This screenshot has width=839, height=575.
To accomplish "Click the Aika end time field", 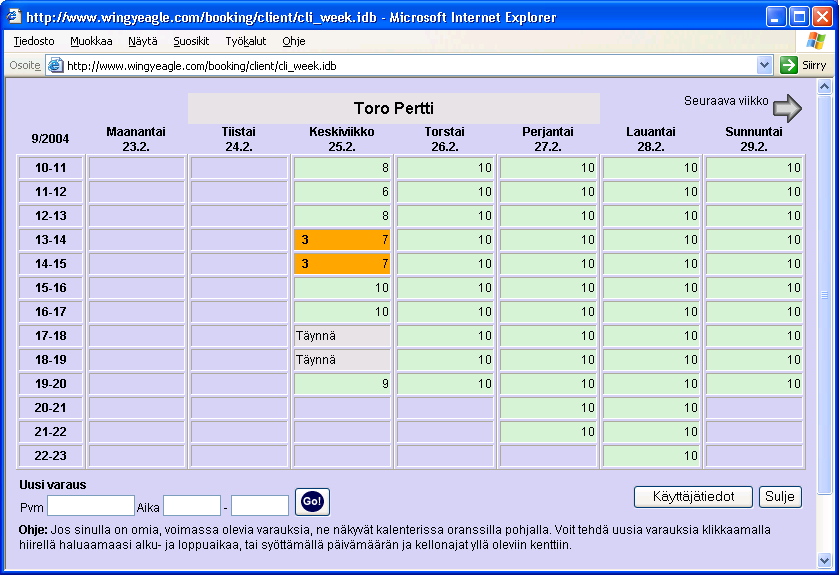I will pyautogui.click(x=260, y=506).
